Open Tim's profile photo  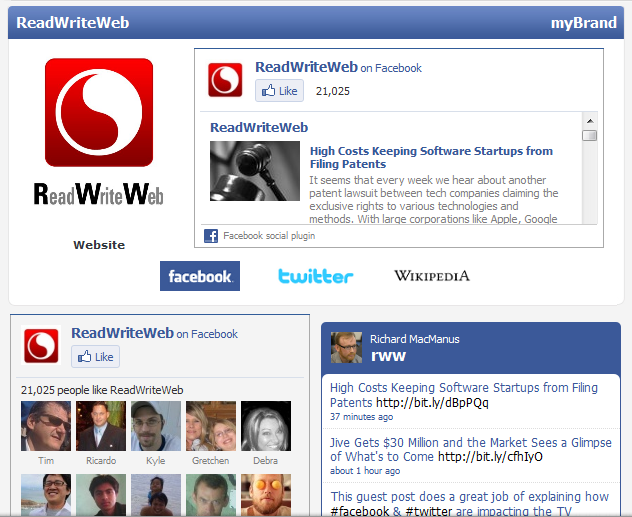(46, 426)
